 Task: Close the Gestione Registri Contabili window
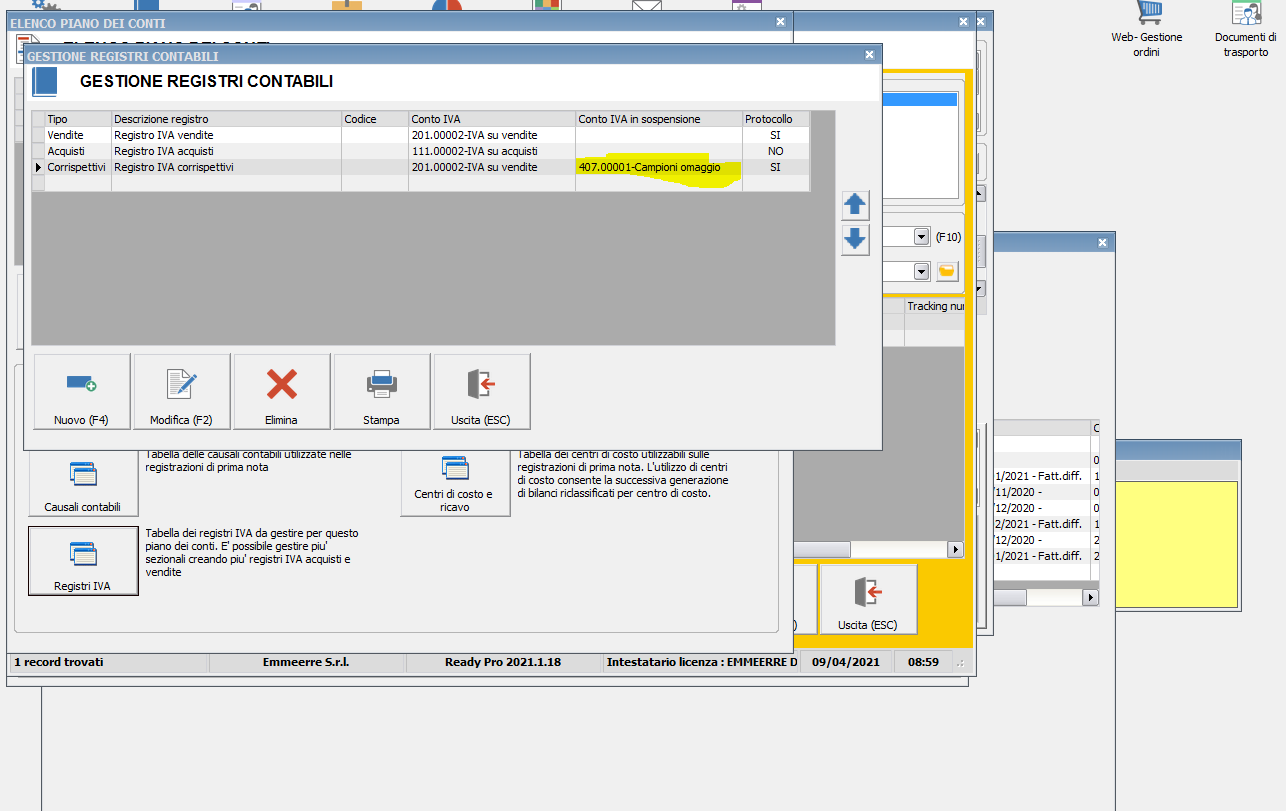click(869, 56)
